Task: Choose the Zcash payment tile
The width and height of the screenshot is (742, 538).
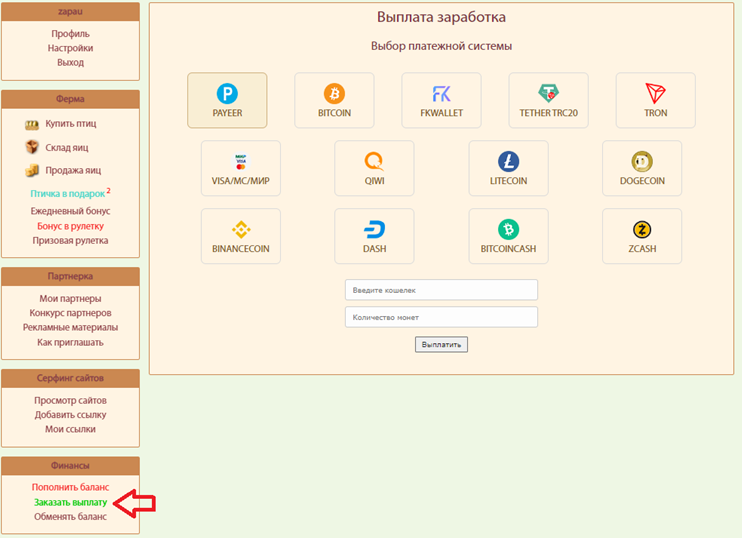Action: point(642,236)
